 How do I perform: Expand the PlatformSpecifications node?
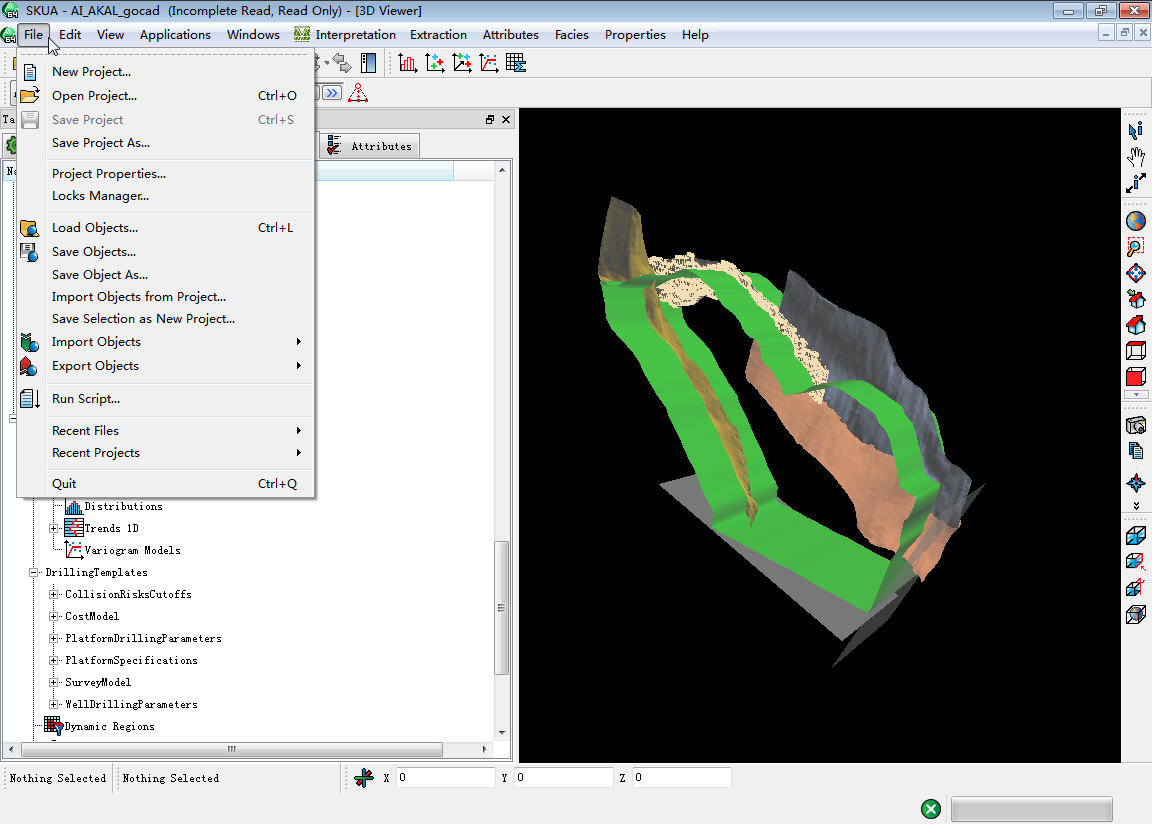point(53,660)
